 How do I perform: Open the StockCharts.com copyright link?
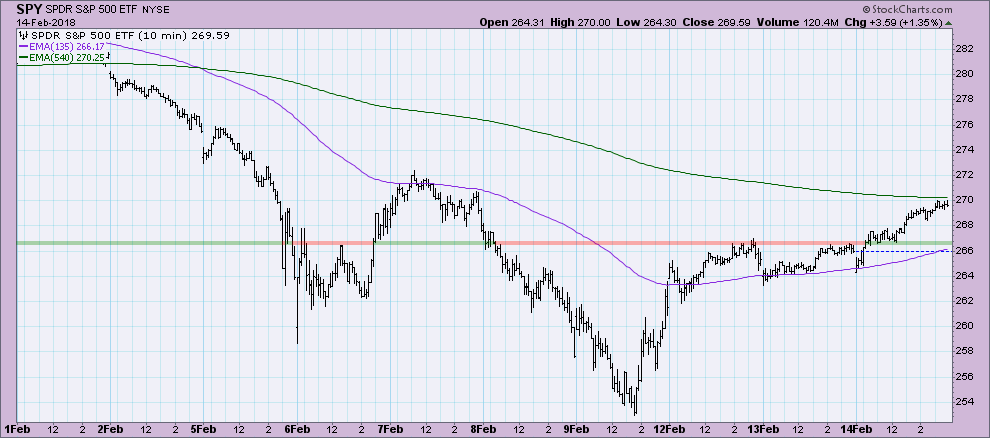click(907, 9)
